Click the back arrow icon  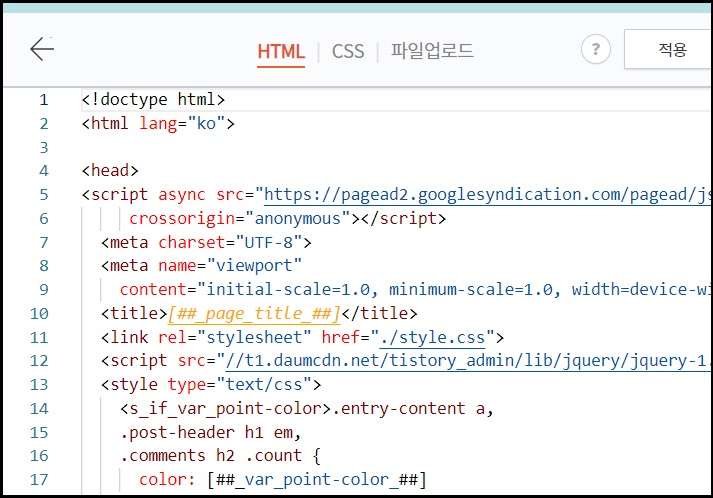[42, 49]
